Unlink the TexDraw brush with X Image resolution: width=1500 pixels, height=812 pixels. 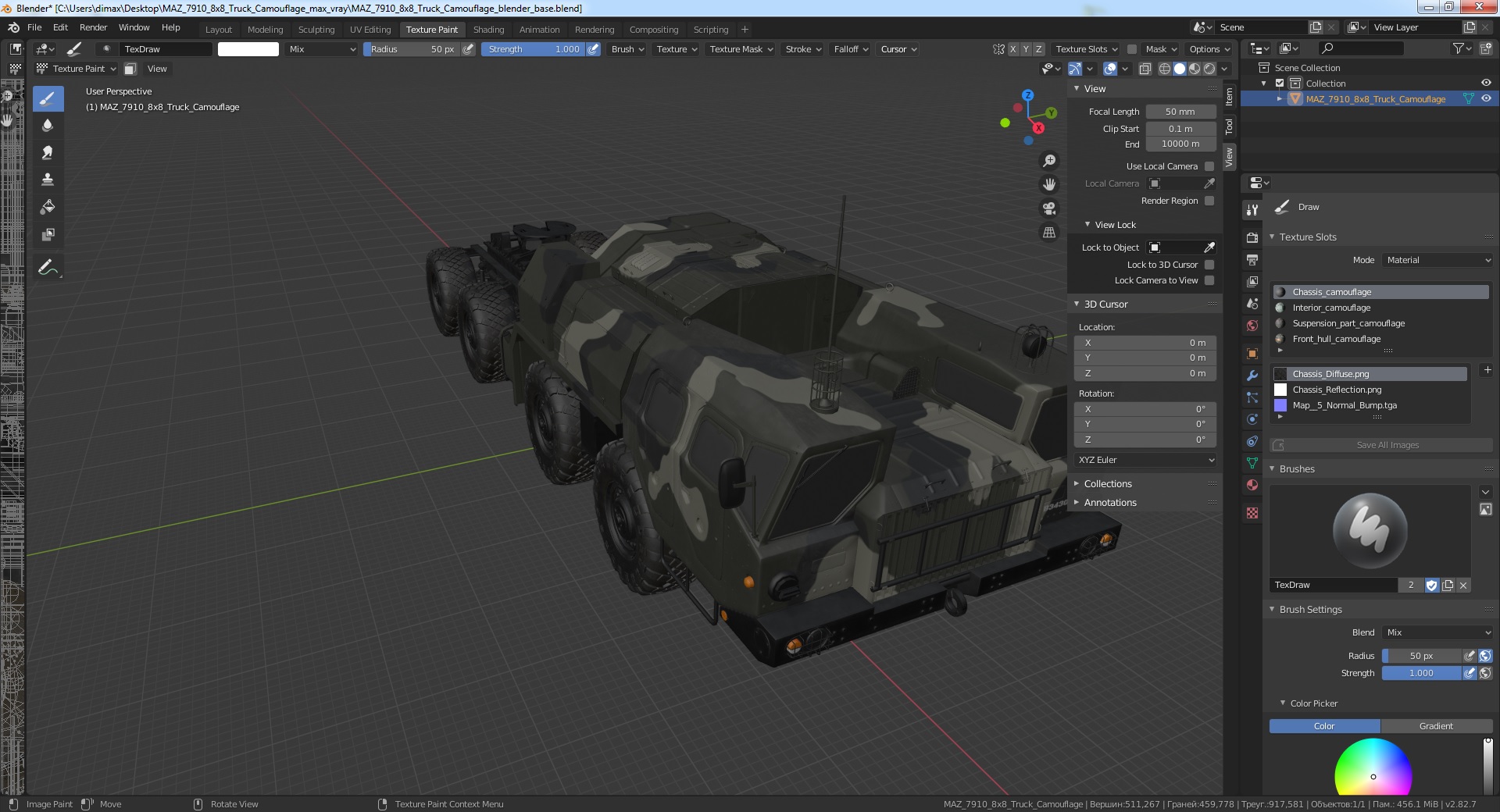coord(1463,585)
